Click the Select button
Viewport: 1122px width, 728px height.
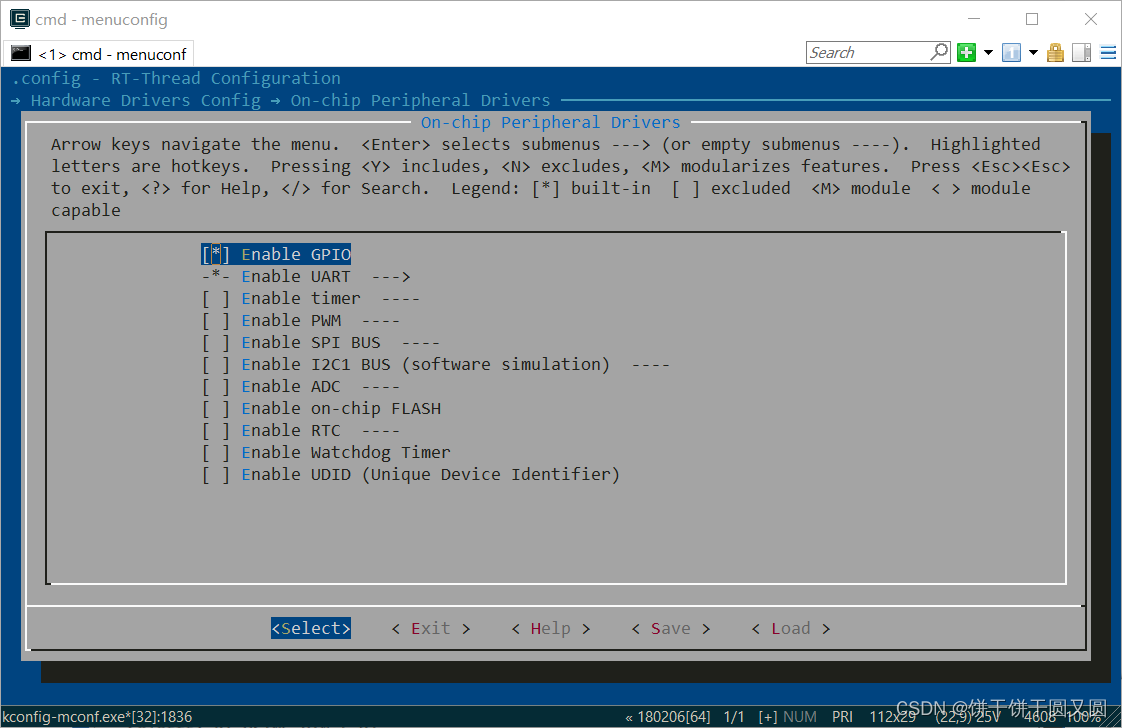point(310,628)
